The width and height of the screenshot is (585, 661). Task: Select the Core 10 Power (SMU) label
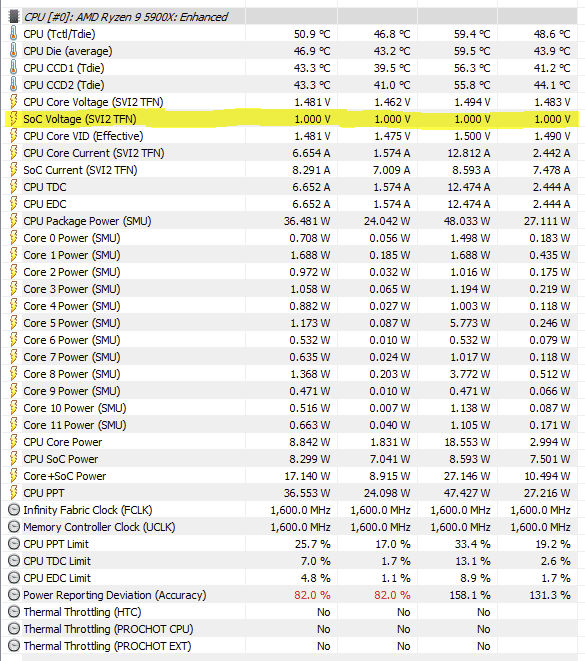point(75,408)
